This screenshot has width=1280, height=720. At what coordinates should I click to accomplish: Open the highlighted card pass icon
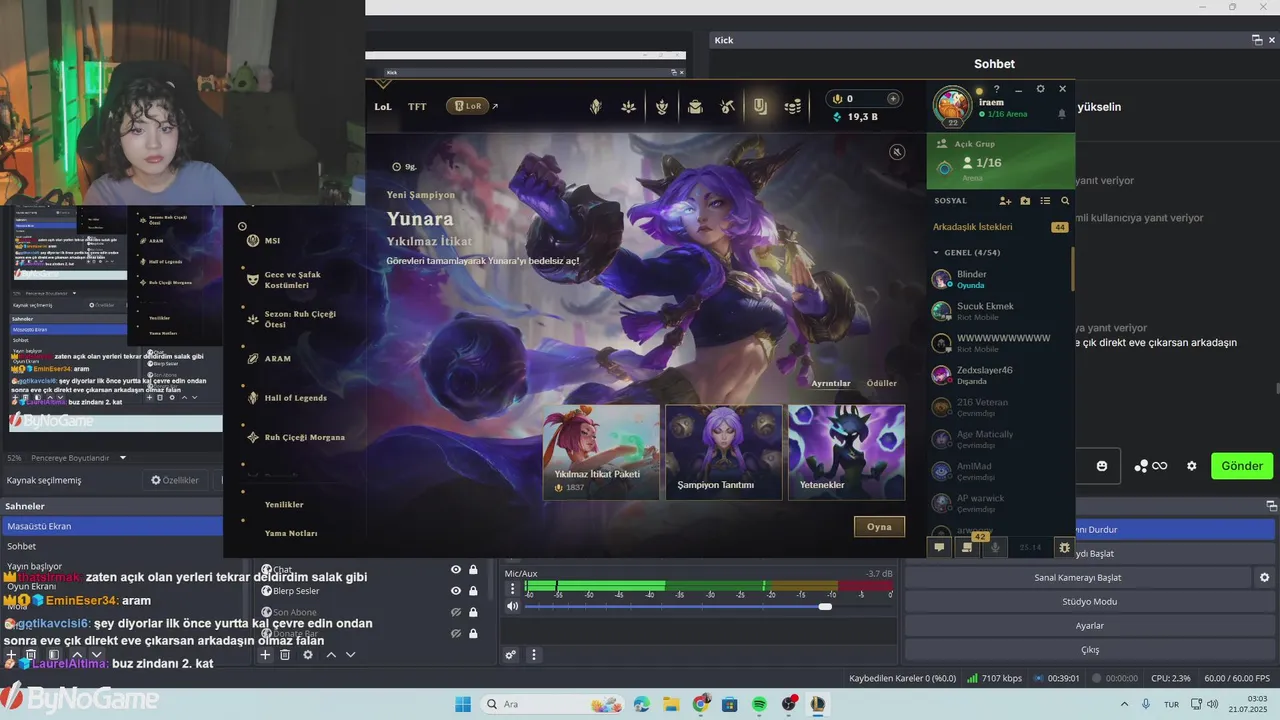point(760,106)
